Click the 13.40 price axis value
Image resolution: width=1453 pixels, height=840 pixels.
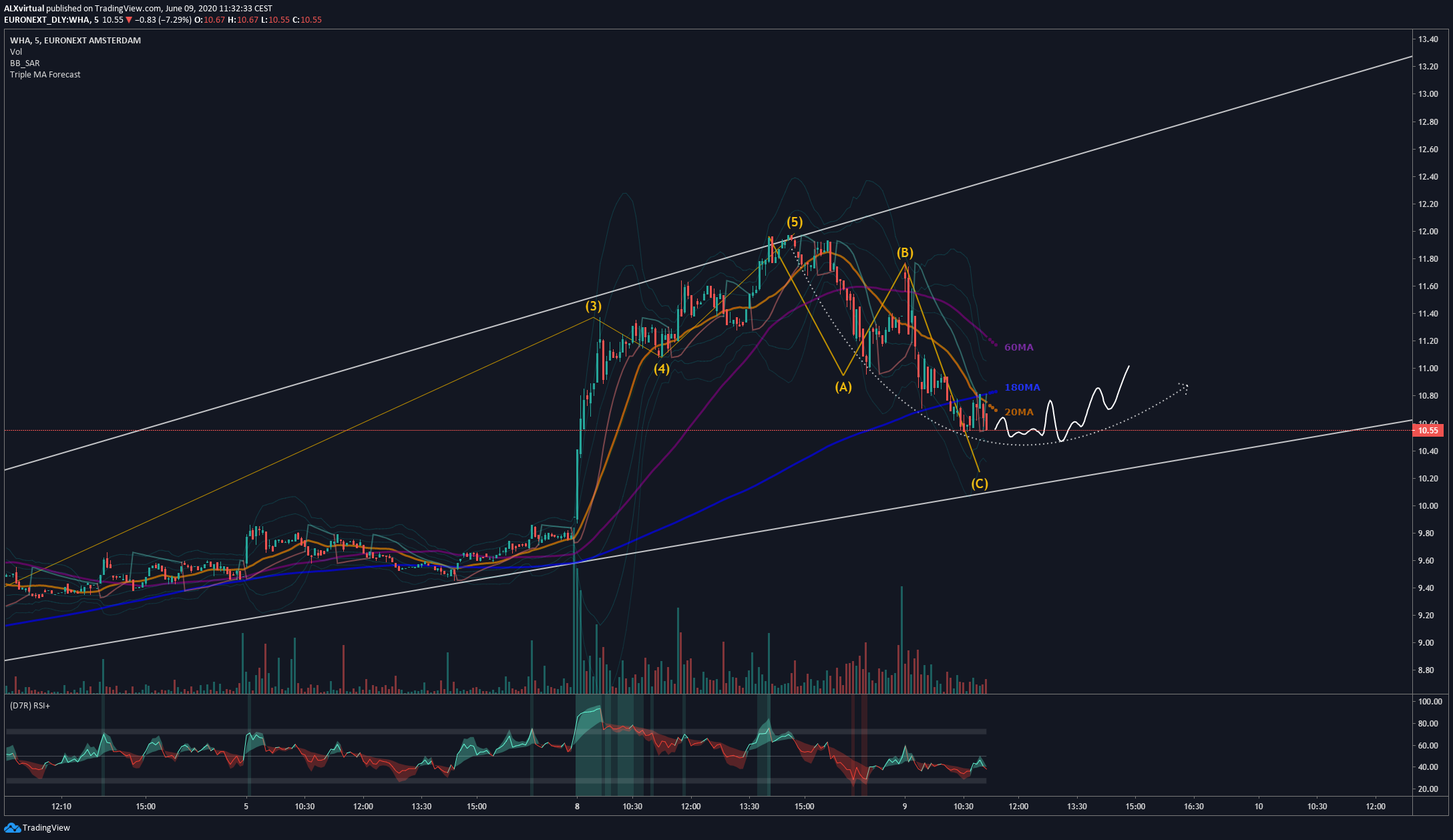coord(1428,39)
